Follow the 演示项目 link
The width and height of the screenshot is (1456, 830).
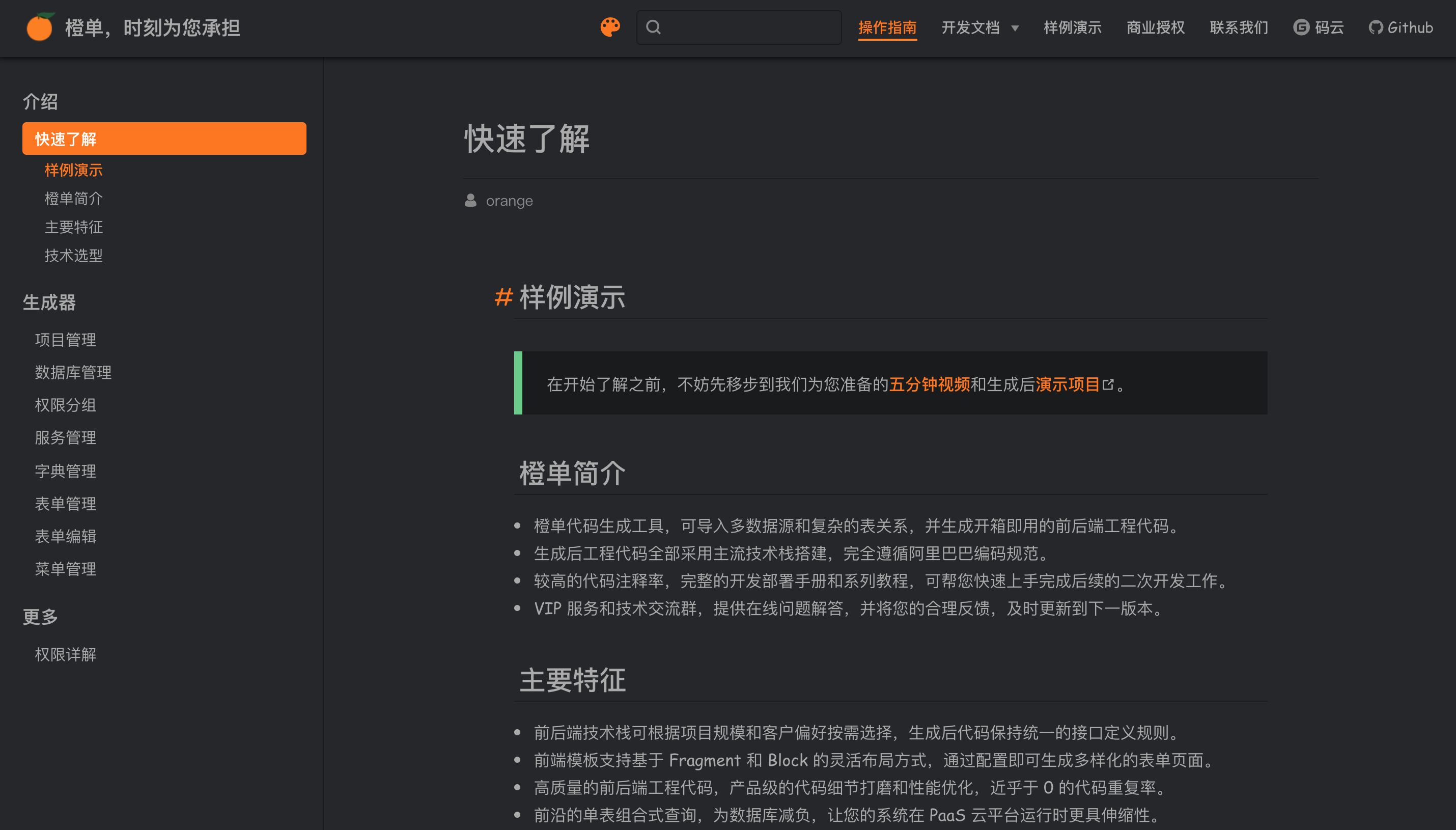1068,385
